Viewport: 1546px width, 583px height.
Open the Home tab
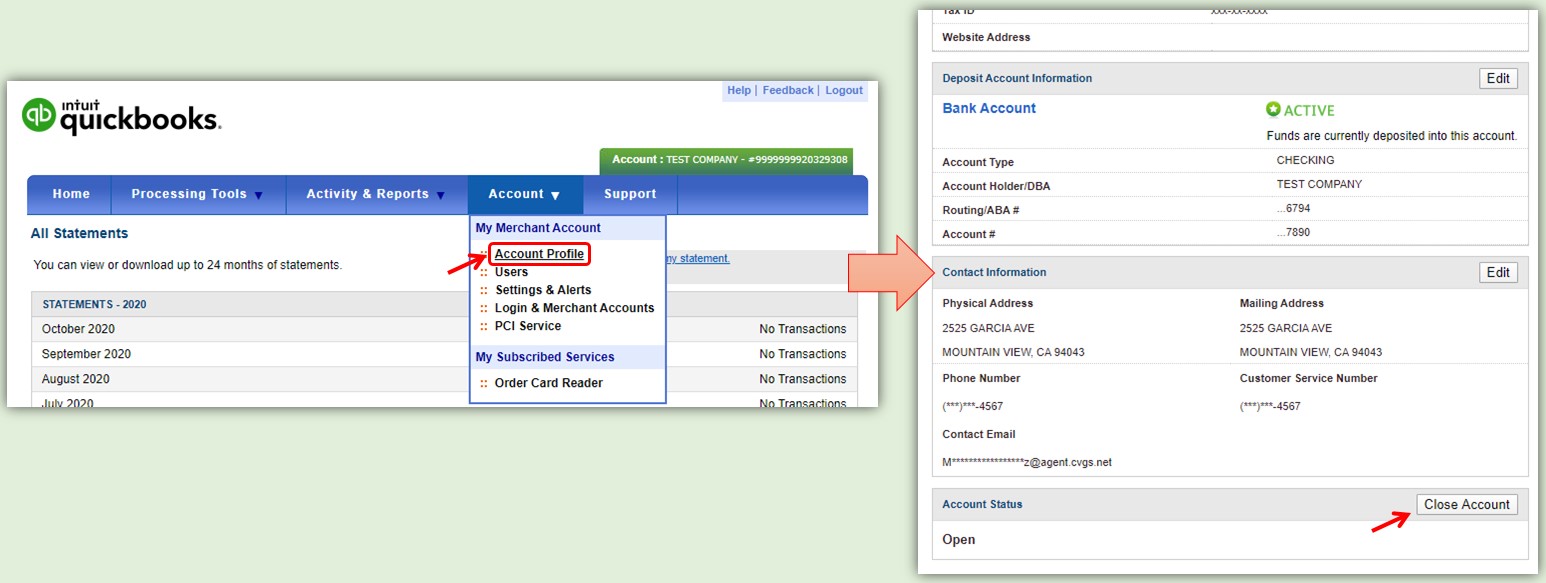(71, 194)
